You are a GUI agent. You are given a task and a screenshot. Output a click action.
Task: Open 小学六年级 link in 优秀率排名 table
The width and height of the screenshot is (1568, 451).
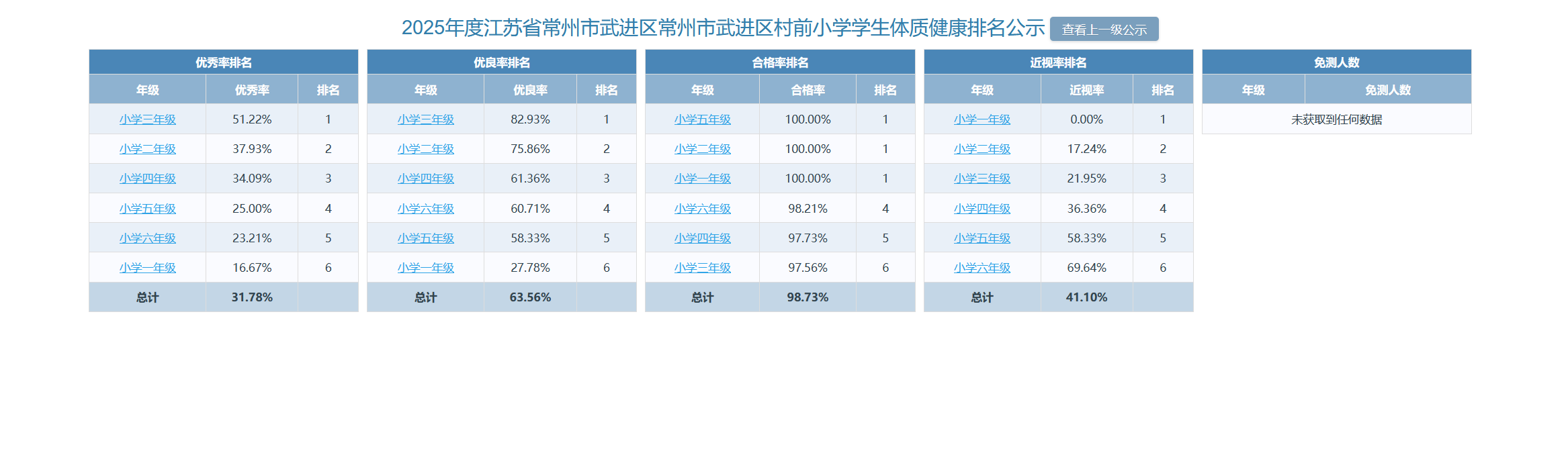click(x=148, y=238)
